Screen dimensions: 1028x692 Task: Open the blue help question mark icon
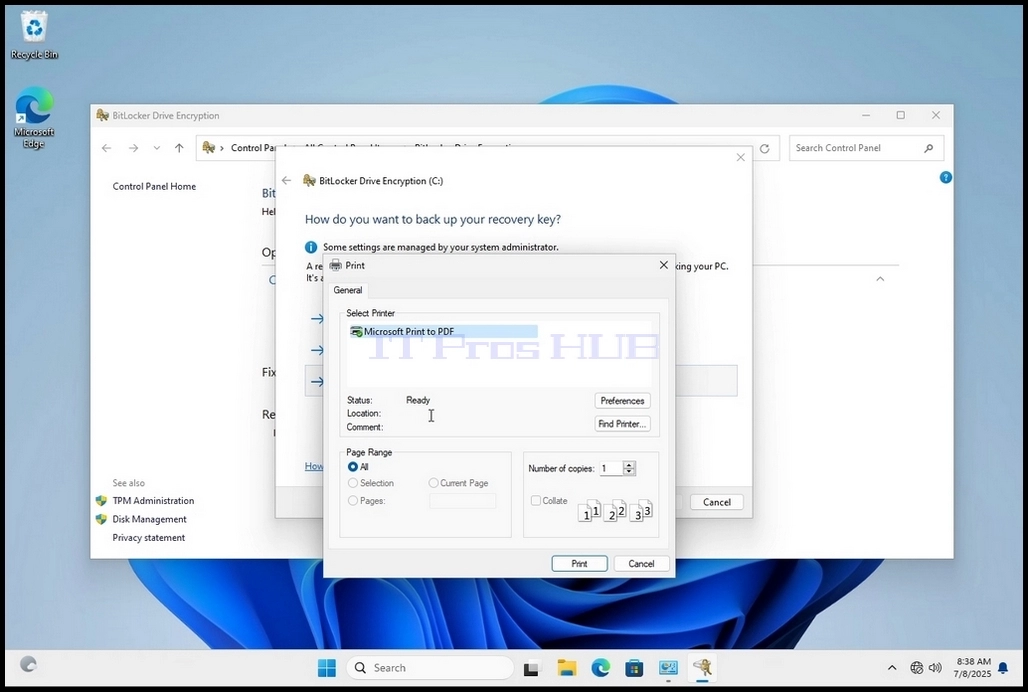coord(945,178)
